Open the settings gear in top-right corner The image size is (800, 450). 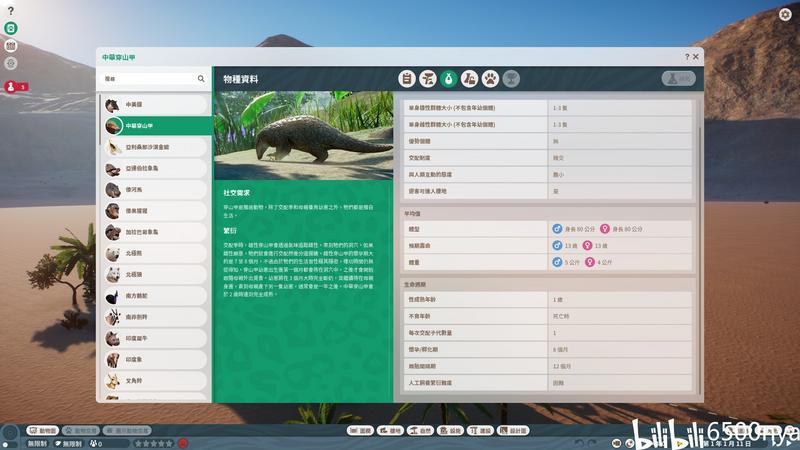pyautogui.click(x=785, y=14)
